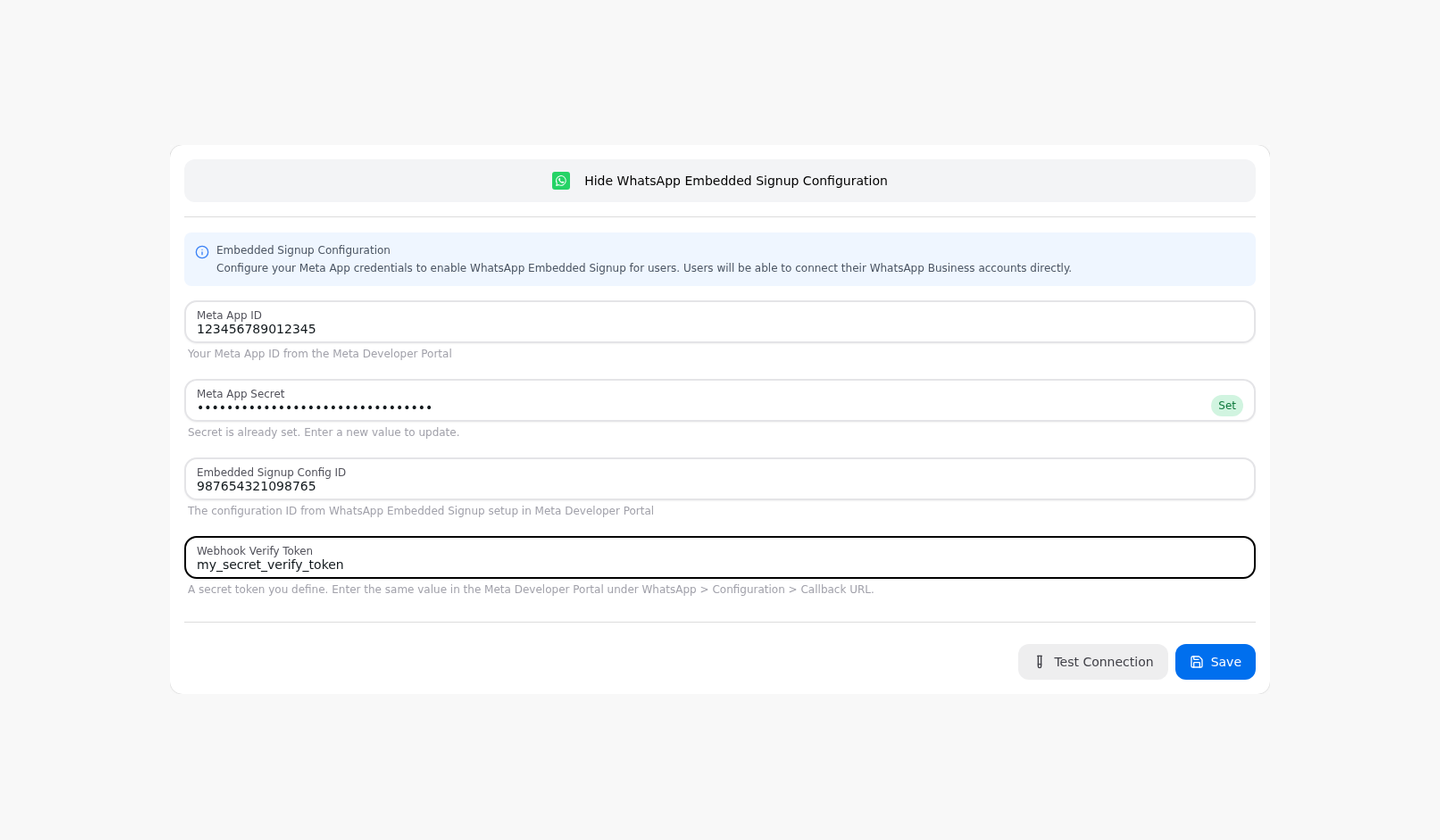Click the floppy disk icon on Save
The width and height of the screenshot is (1440, 840).
pyautogui.click(x=1197, y=662)
